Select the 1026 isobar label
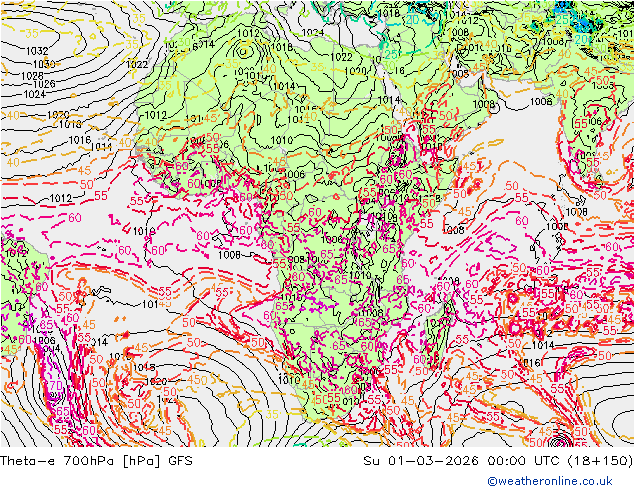 (x=44, y=84)
